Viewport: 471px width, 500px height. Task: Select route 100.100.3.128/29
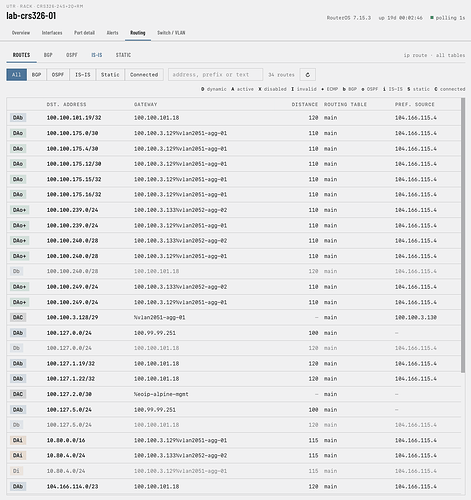point(234,317)
